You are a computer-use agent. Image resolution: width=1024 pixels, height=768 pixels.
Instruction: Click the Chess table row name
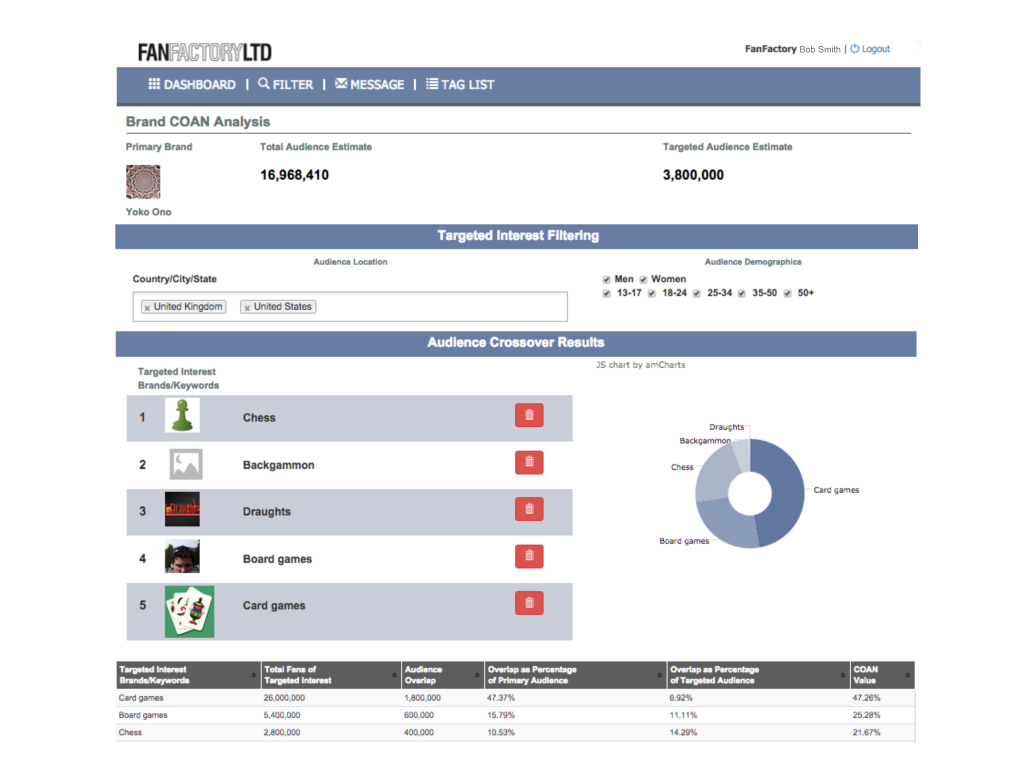tap(130, 733)
